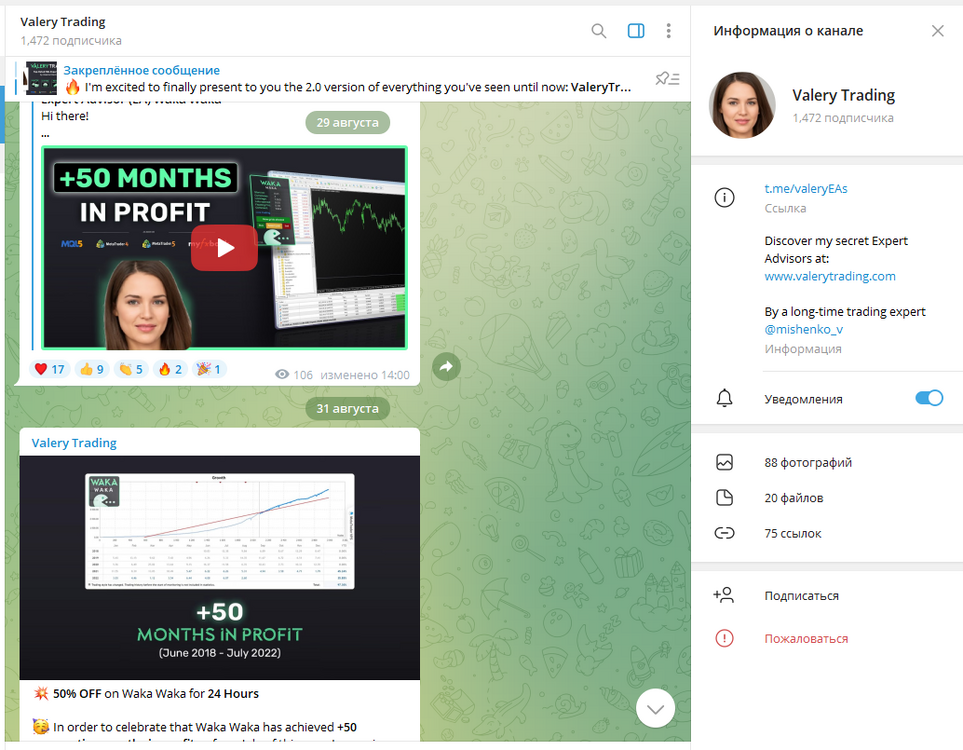Open the @mishenko_v profile
Image resolution: width=963 pixels, height=750 pixels.
coord(803,329)
